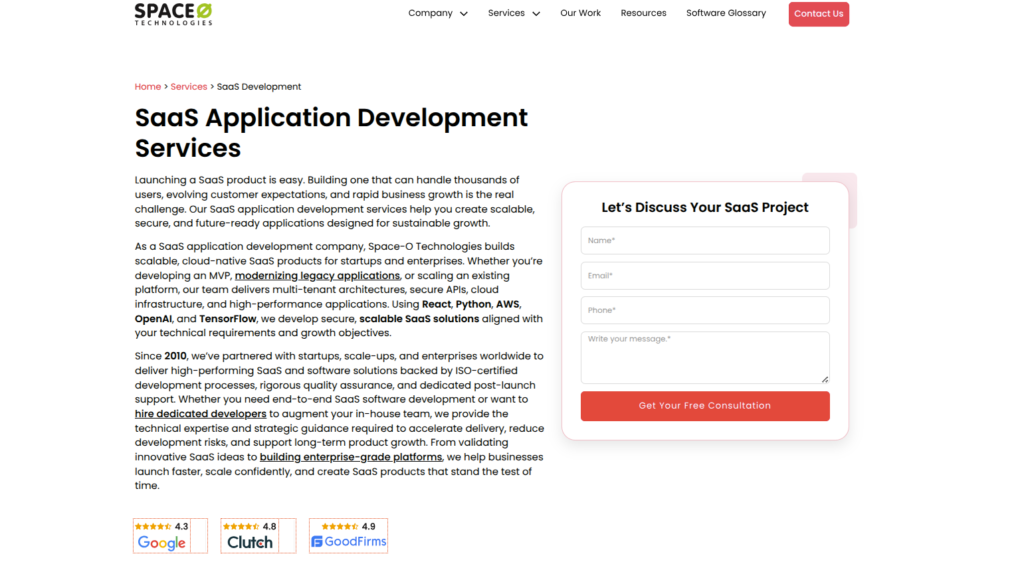This screenshot has height=568, width=1024.
Task: Click the red Contact Us button
Action: click(818, 14)
